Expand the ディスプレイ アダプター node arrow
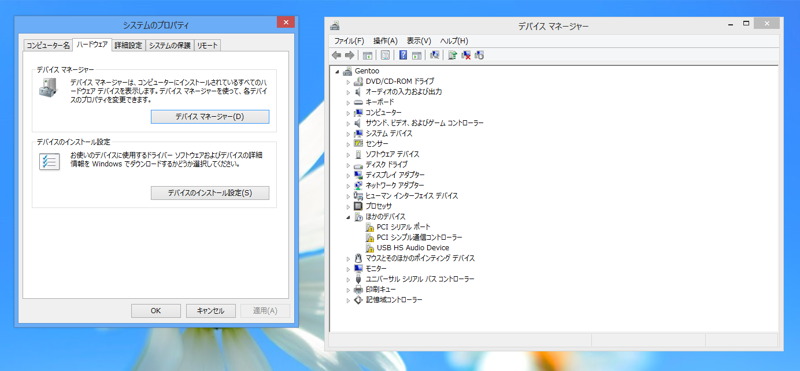 coord(348,175)
